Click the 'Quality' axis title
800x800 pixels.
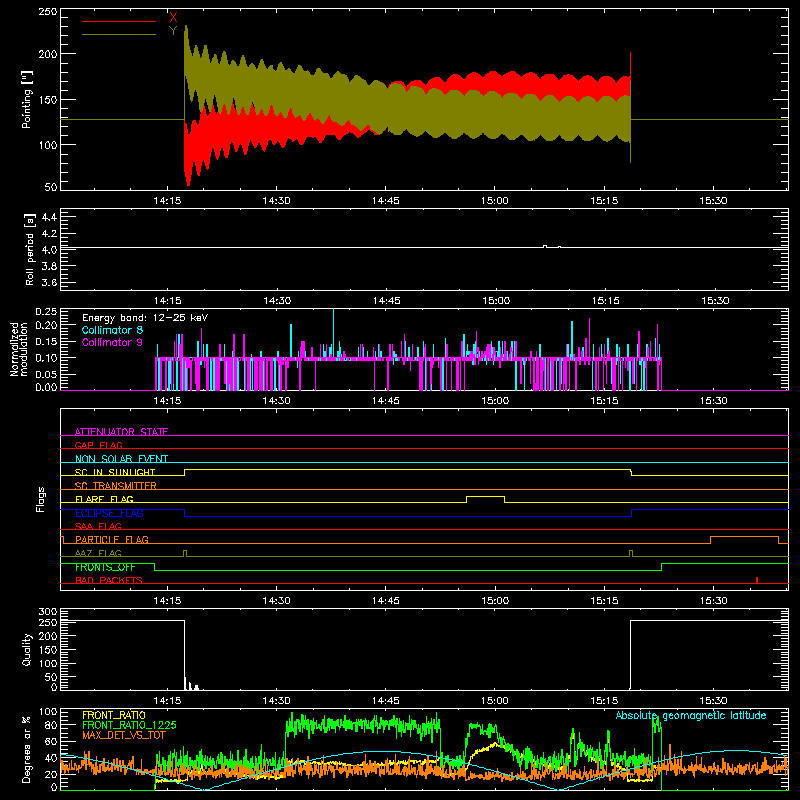click(x=27, y=649)
